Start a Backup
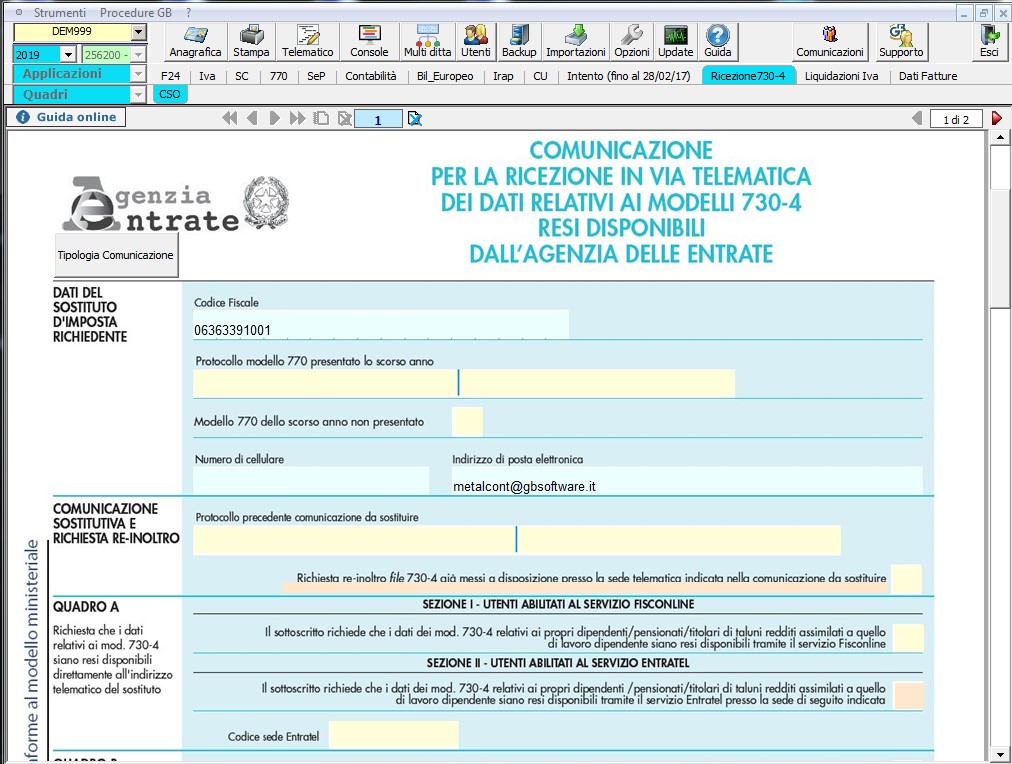Viewport: 1012px width, 764px height. (x=518, y=41)
